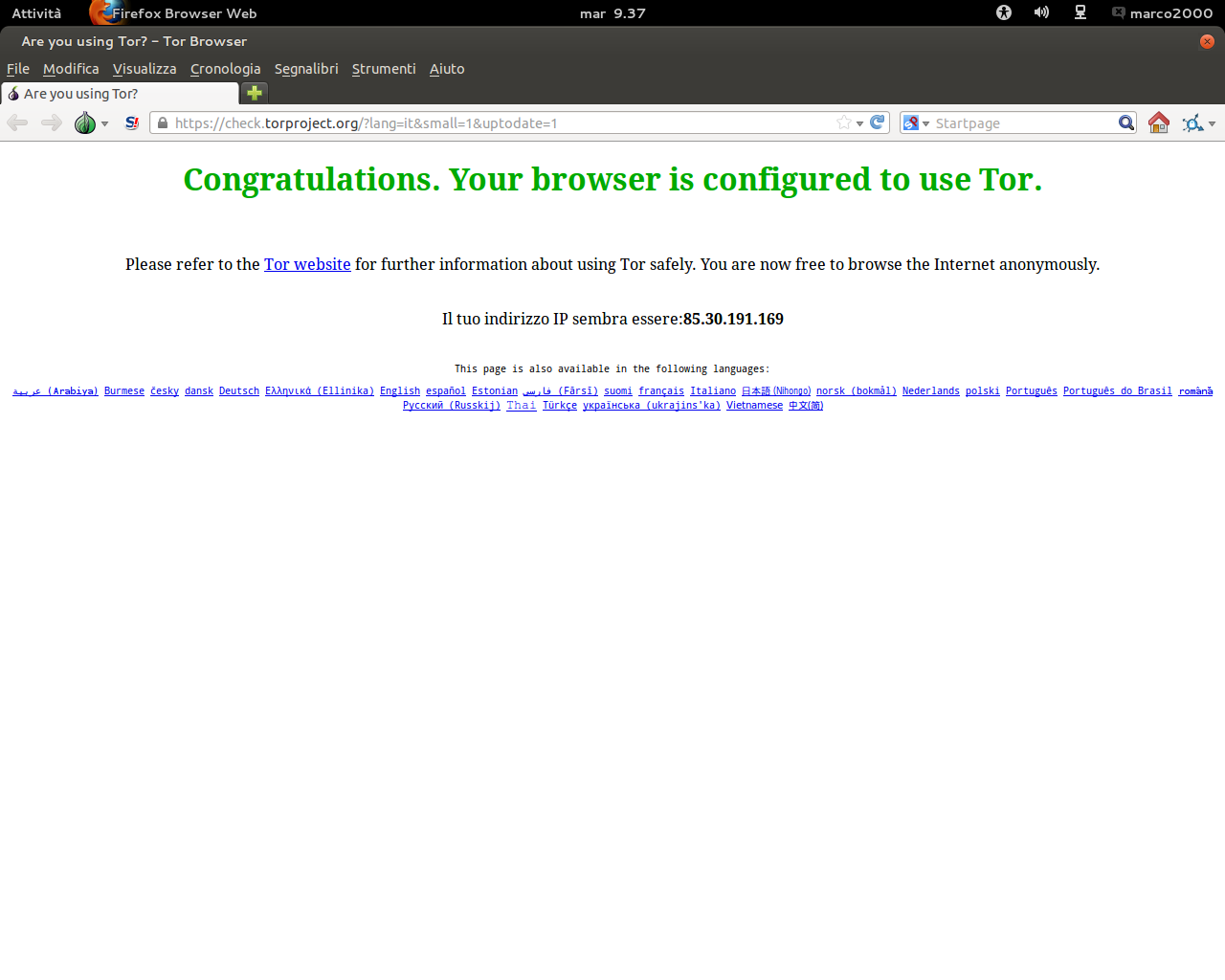Click the Startpage search engine icon
The image size is (1225, 980).
911,122
